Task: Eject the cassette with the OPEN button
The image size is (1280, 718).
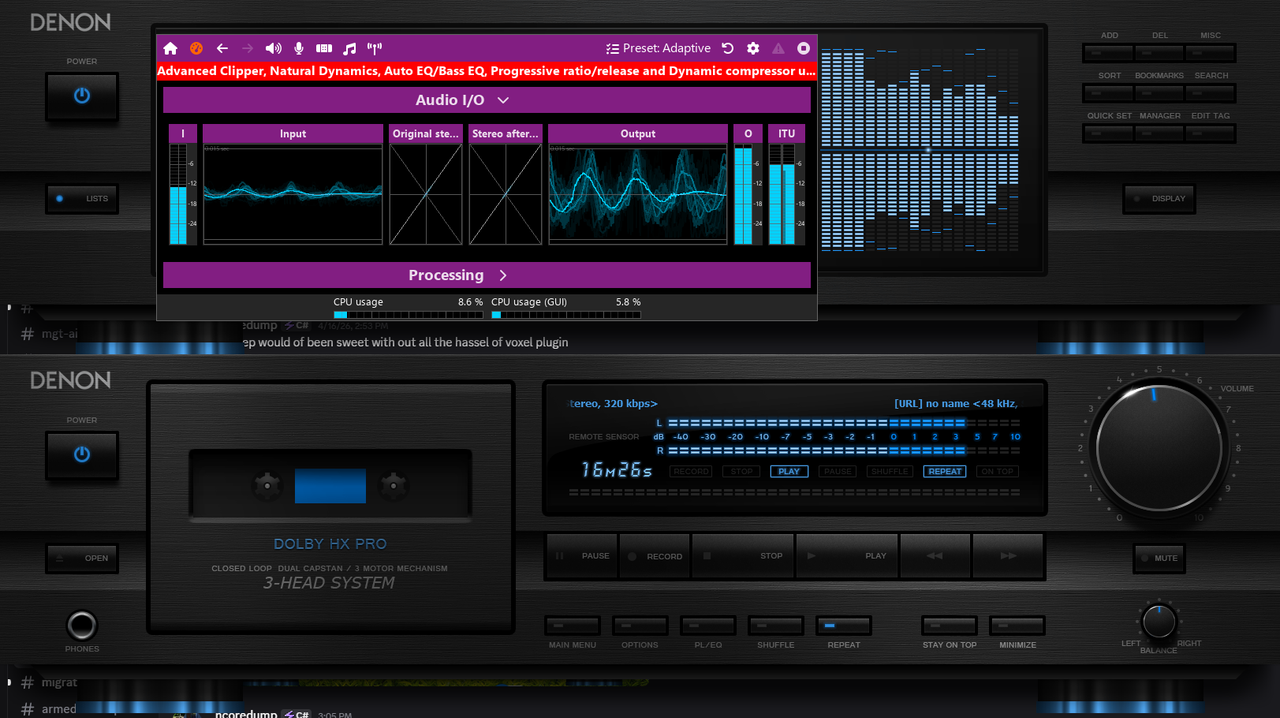Action: (x=82, y=558)
